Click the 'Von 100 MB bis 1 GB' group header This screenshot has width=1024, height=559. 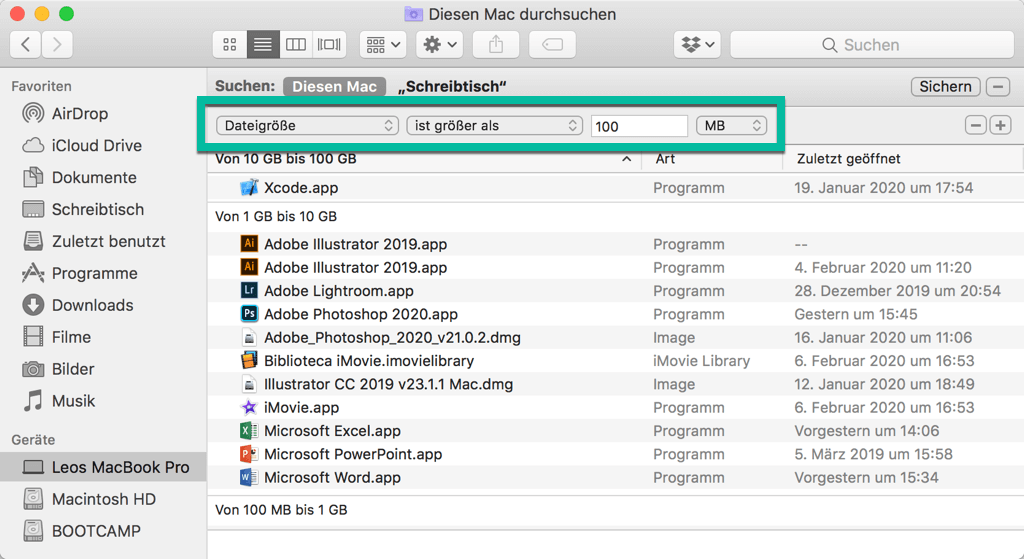[x=281, y=510]
